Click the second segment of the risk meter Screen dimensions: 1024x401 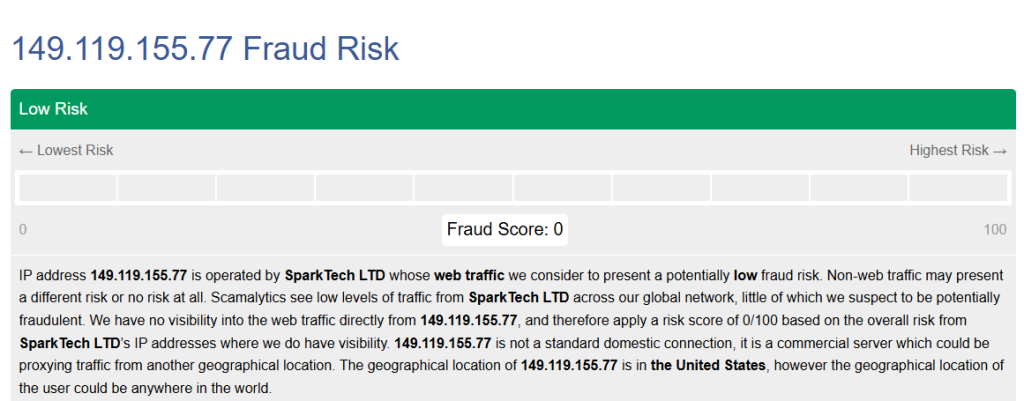(166, 188)
